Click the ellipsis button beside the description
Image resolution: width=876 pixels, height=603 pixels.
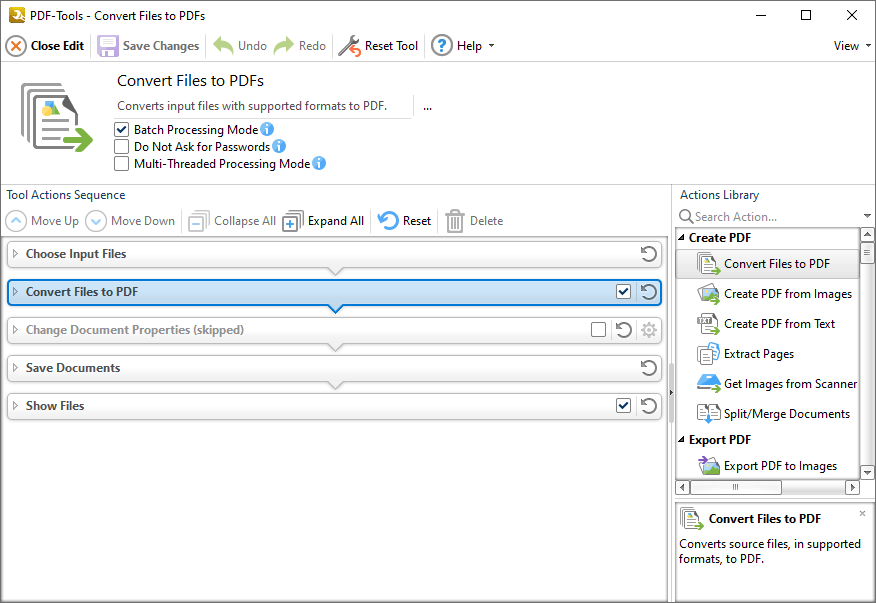click(x=427, y=107)
